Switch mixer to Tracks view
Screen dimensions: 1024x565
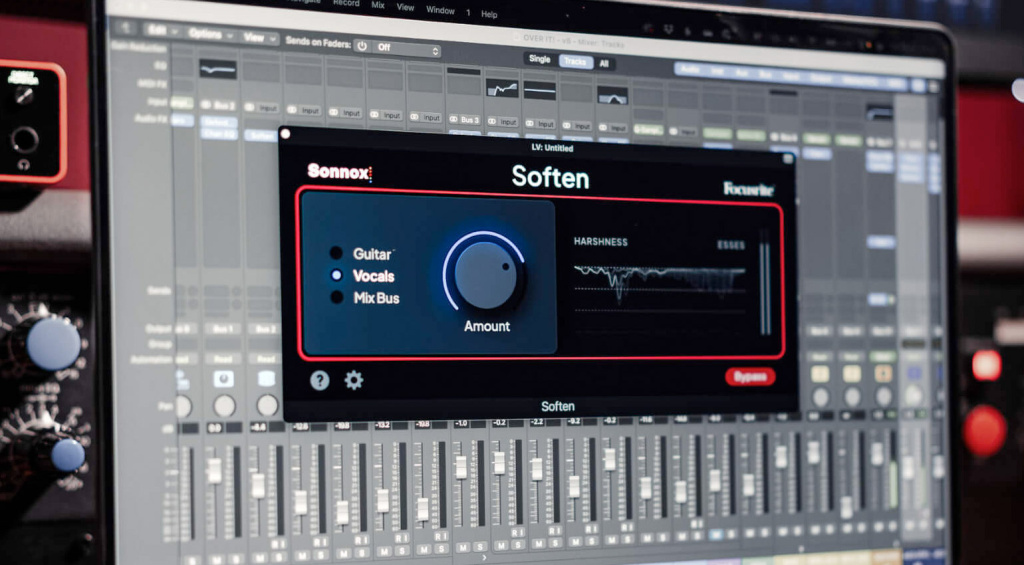(x=575, y=62)
